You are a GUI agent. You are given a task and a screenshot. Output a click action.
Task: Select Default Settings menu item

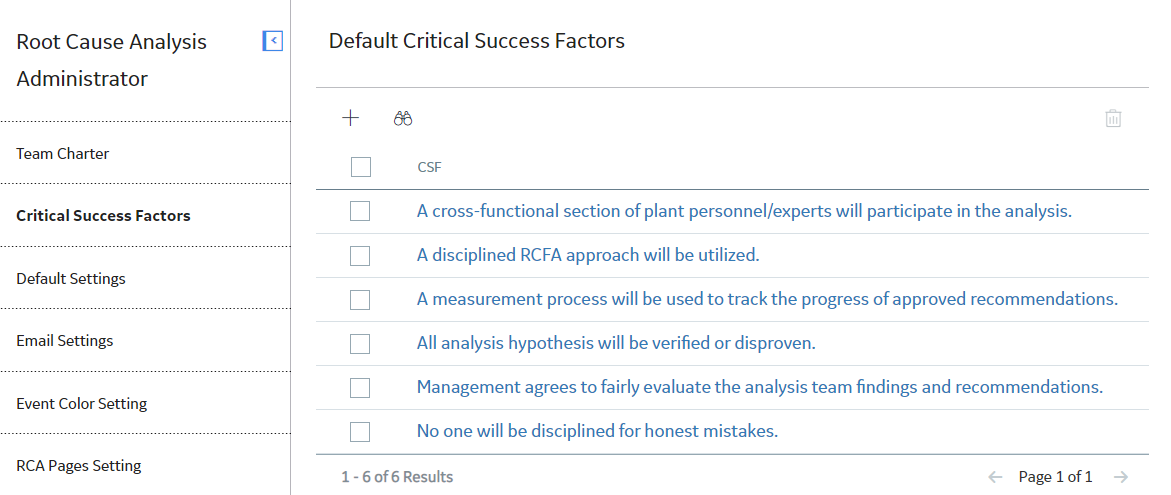click(71, 278)
